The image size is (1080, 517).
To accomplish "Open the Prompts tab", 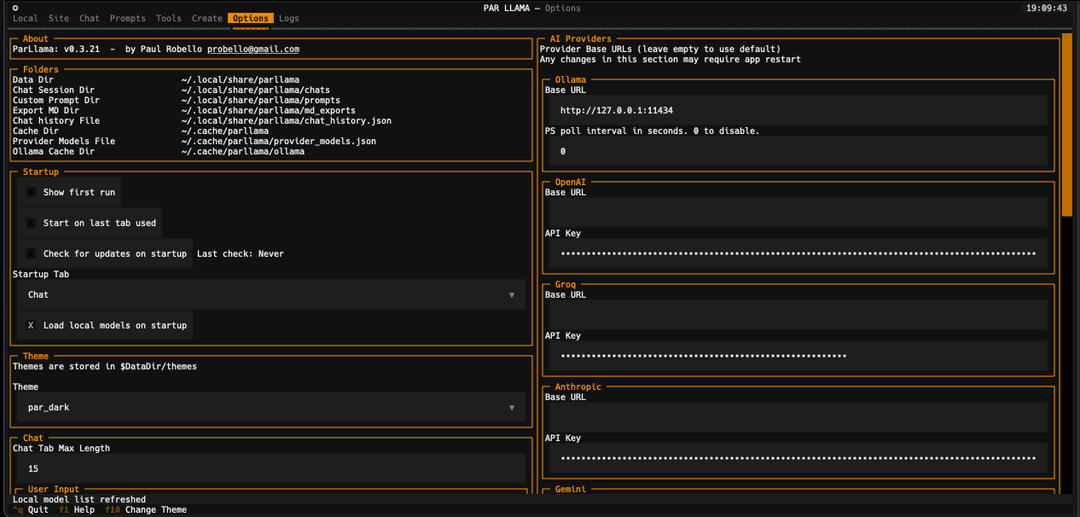I will pos(127,19).
